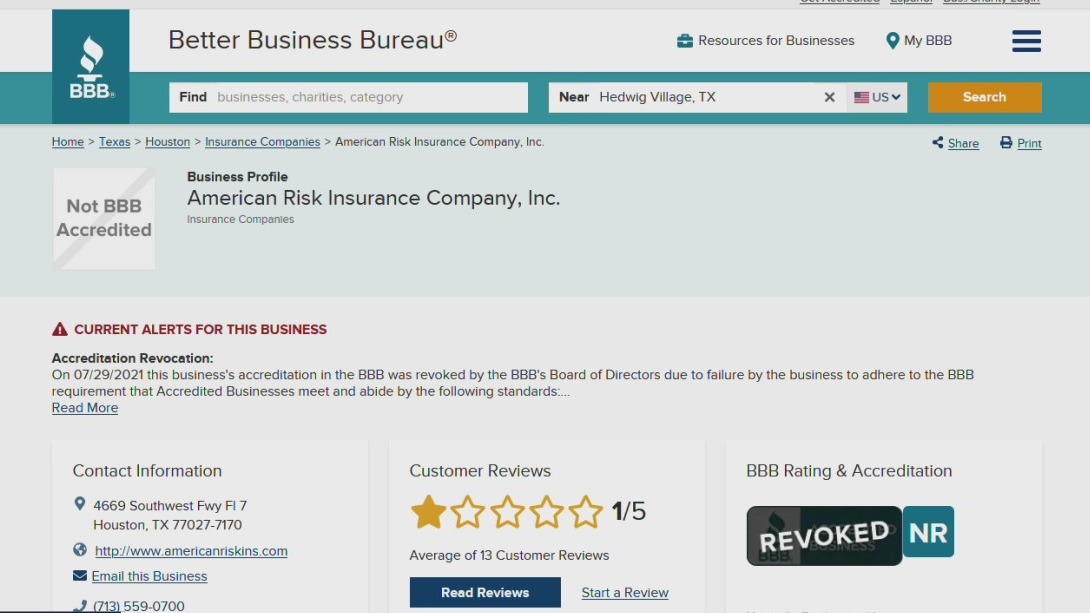
Task: Select the briefcase icon beside Resources for Businesses
Action: coord(685,40)
